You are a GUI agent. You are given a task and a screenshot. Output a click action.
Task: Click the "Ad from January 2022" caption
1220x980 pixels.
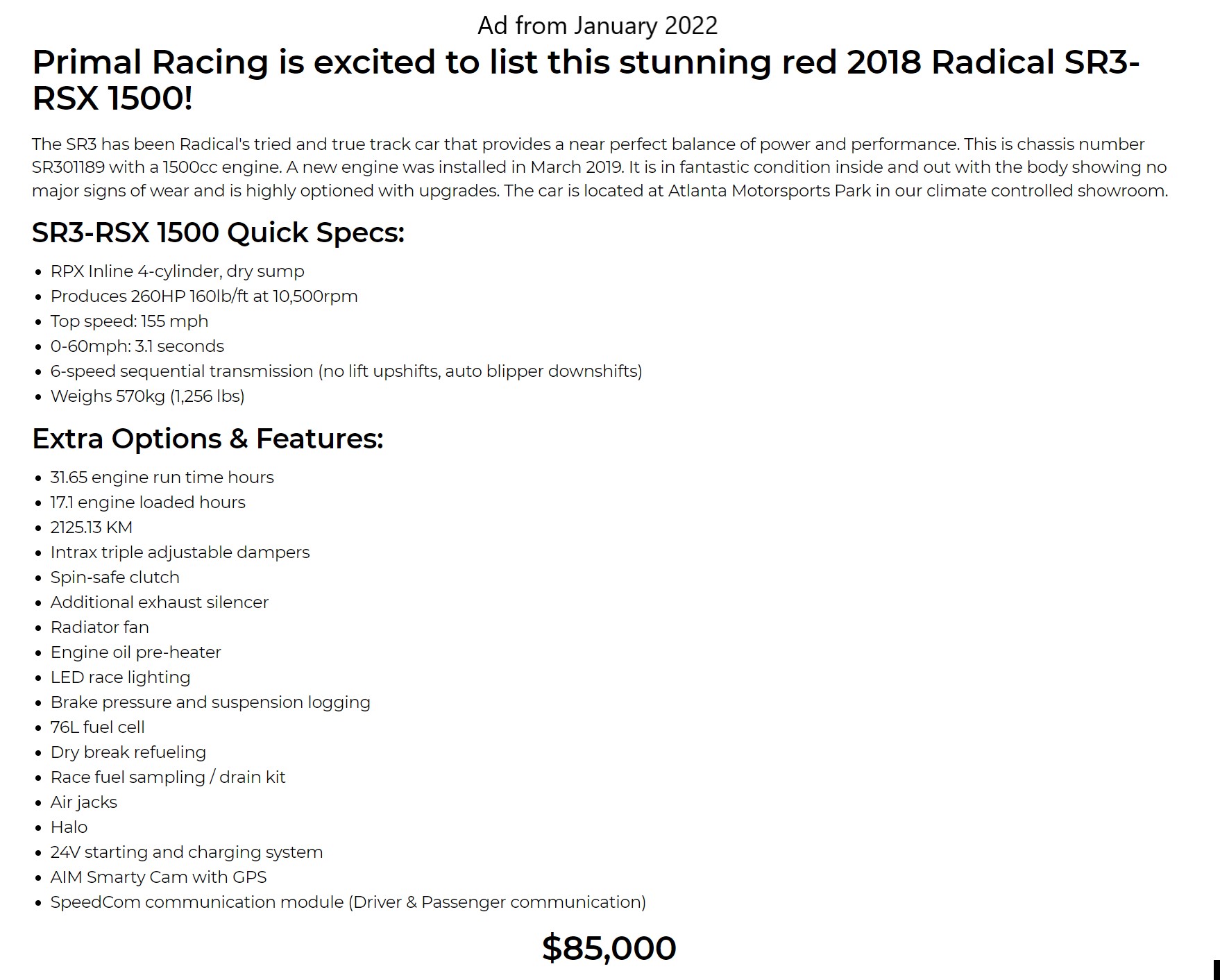pos(598,26)
